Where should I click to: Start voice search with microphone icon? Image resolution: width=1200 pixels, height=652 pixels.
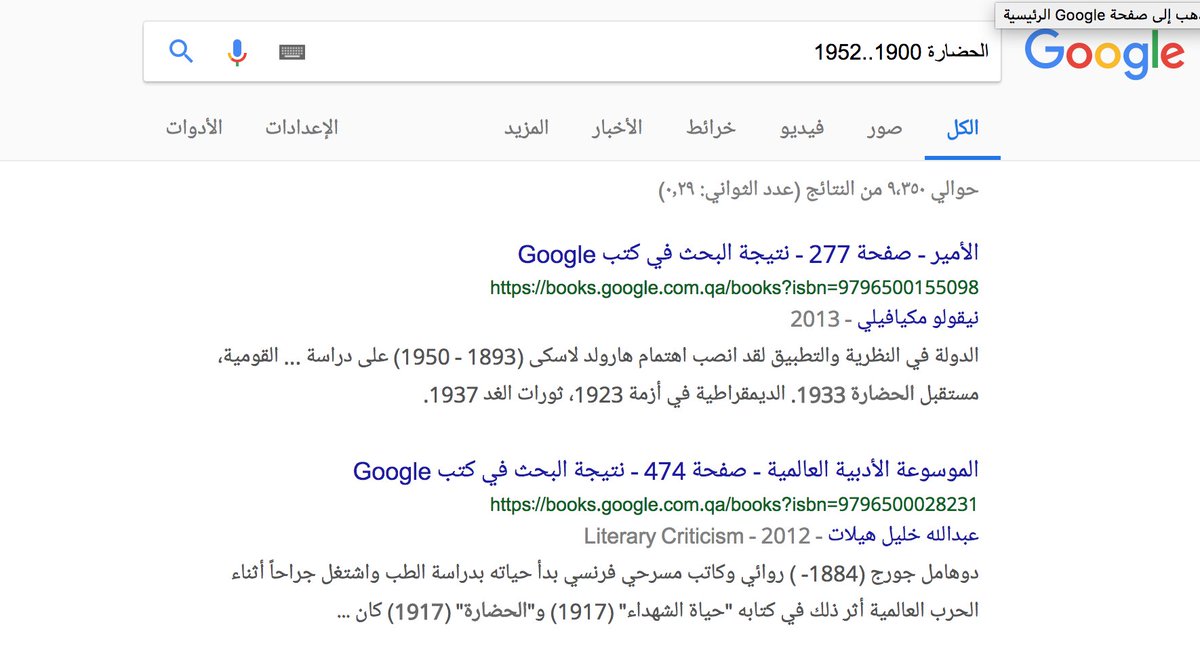(x=237, y=52)
